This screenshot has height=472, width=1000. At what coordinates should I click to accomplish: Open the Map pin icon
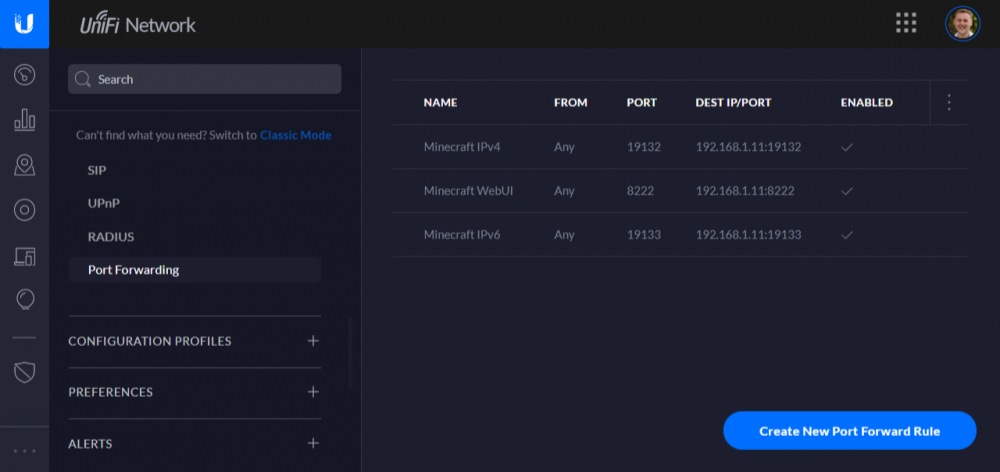pyautogui.click(x=24, y=165)
